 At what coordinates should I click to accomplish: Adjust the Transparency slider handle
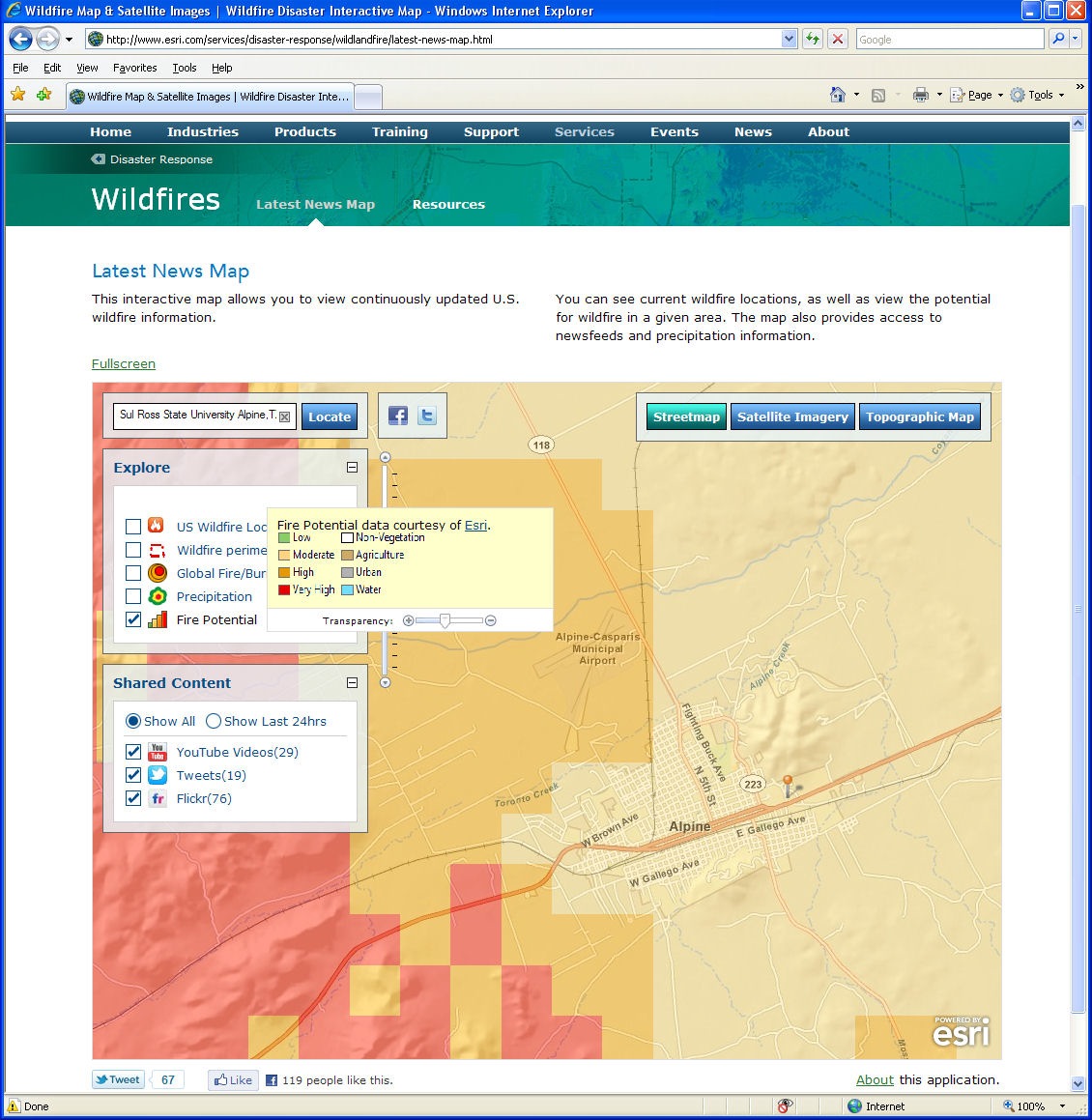[445, 620]
